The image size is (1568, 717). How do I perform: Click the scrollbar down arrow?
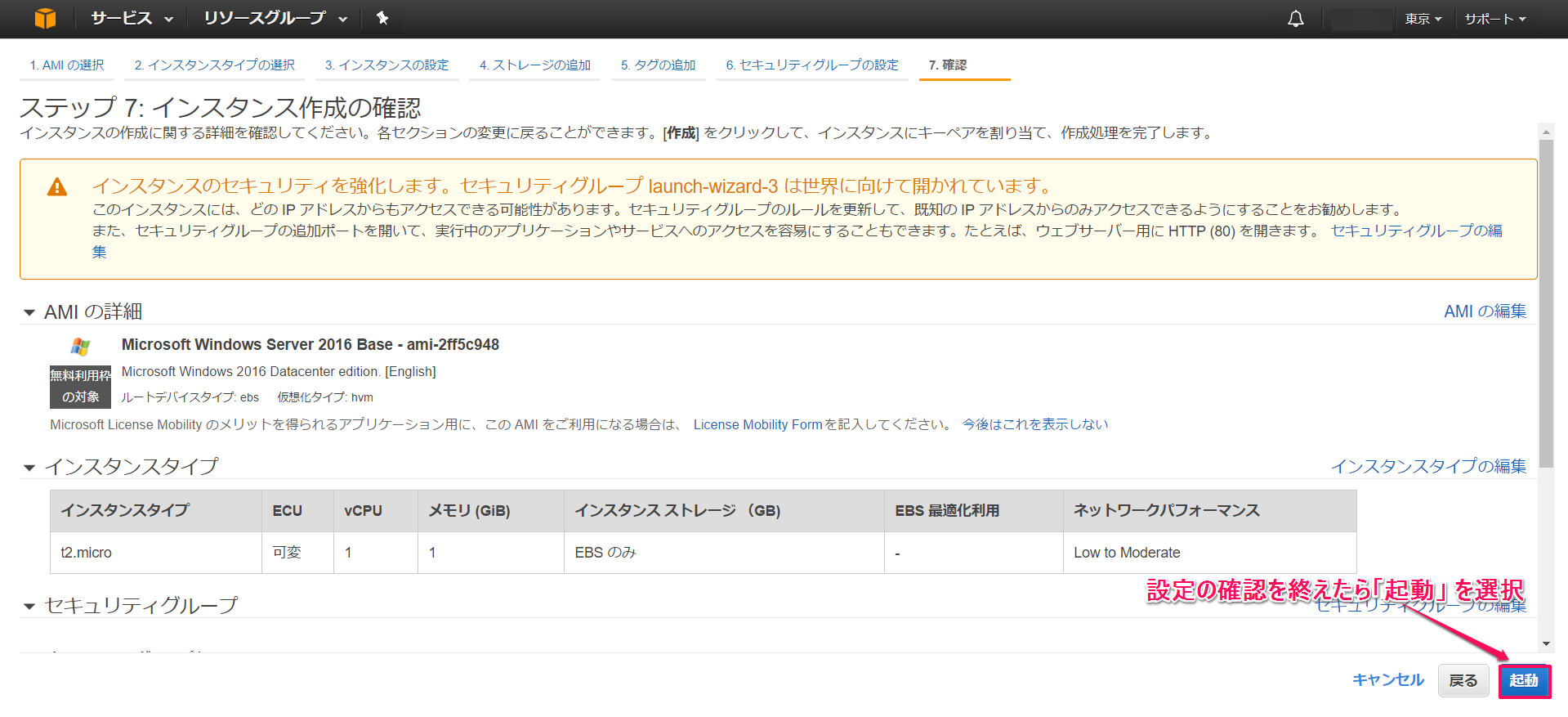point(1545,644)
